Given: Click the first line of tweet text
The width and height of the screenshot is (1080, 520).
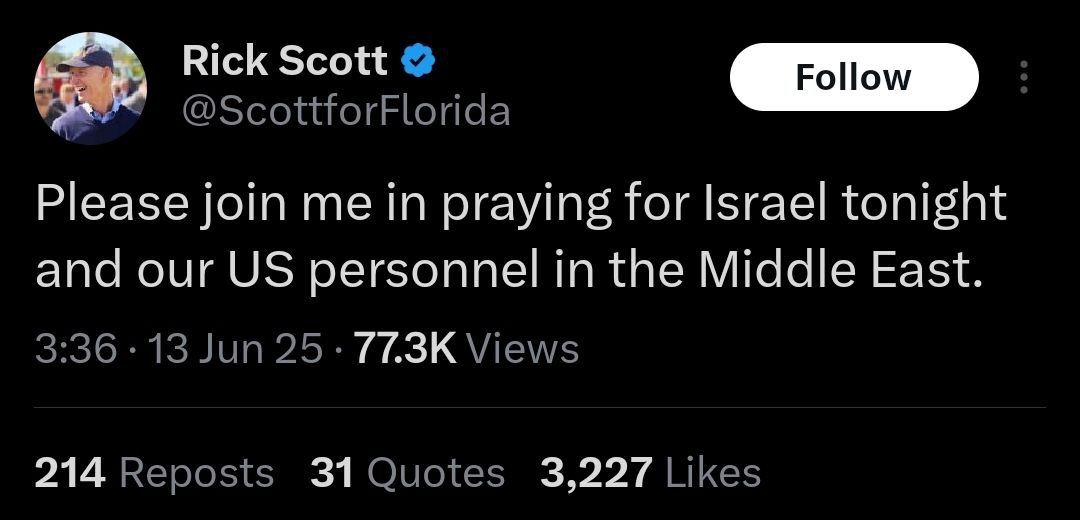Looking at the screenshot, I should [x=520, y=204].
